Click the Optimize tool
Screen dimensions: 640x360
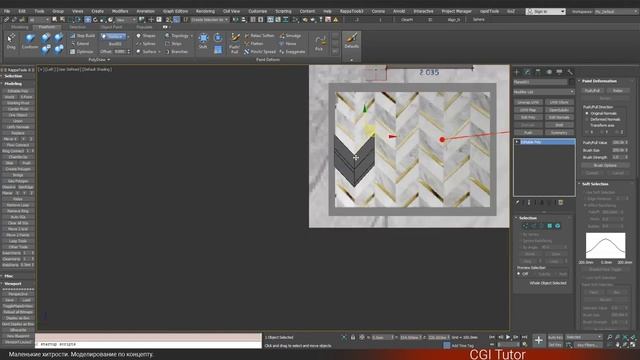pyautogui.click(x=82, y=52)
